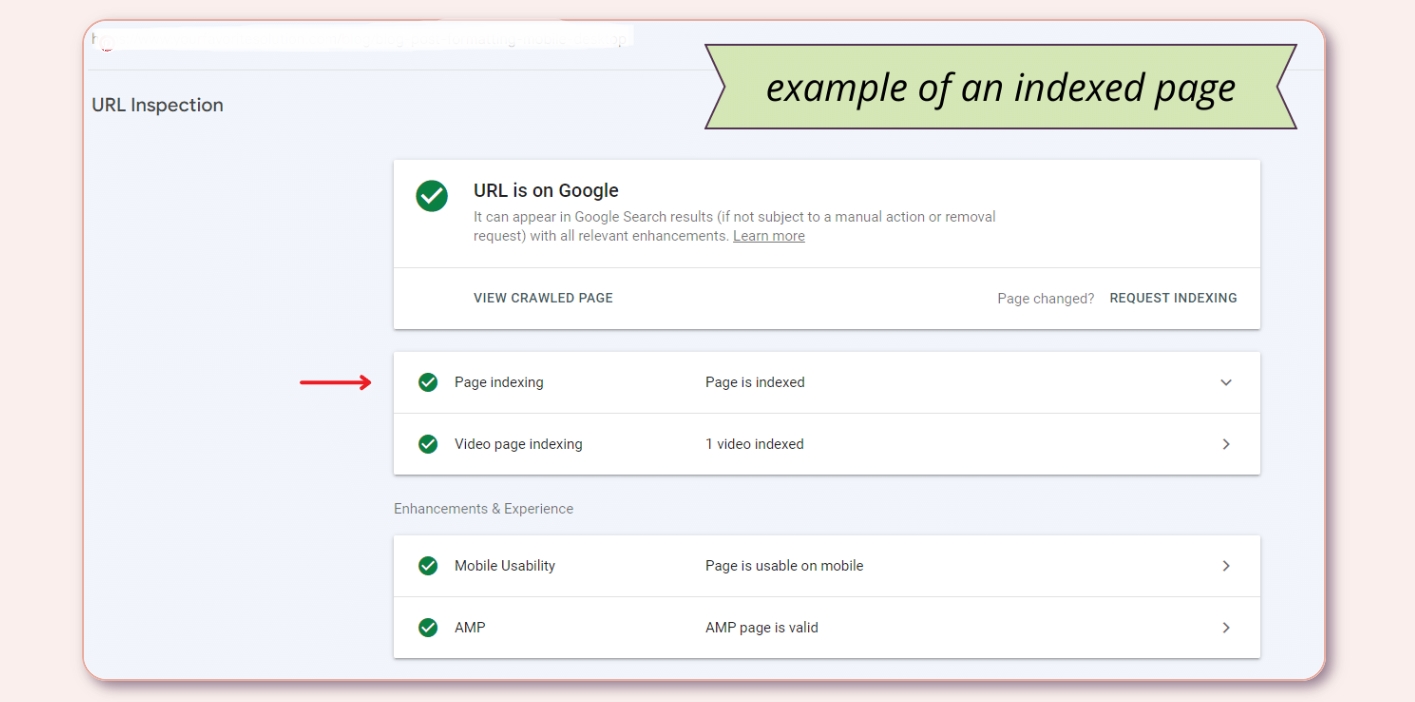Expand the AMP section details
The width and height of the screenshot is (1415, 702).
click(1226, 627)
